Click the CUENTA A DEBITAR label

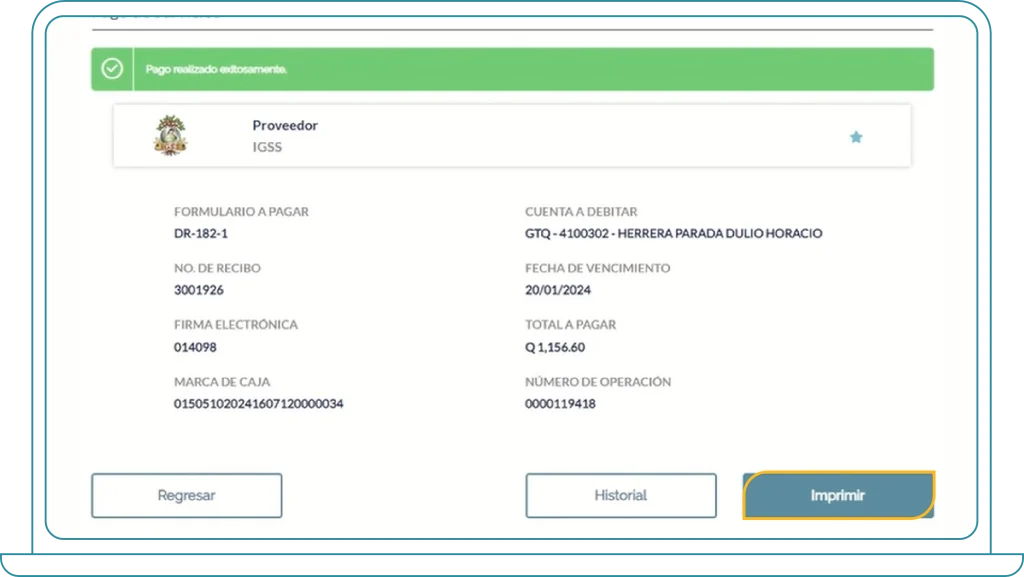pos(581,211)
